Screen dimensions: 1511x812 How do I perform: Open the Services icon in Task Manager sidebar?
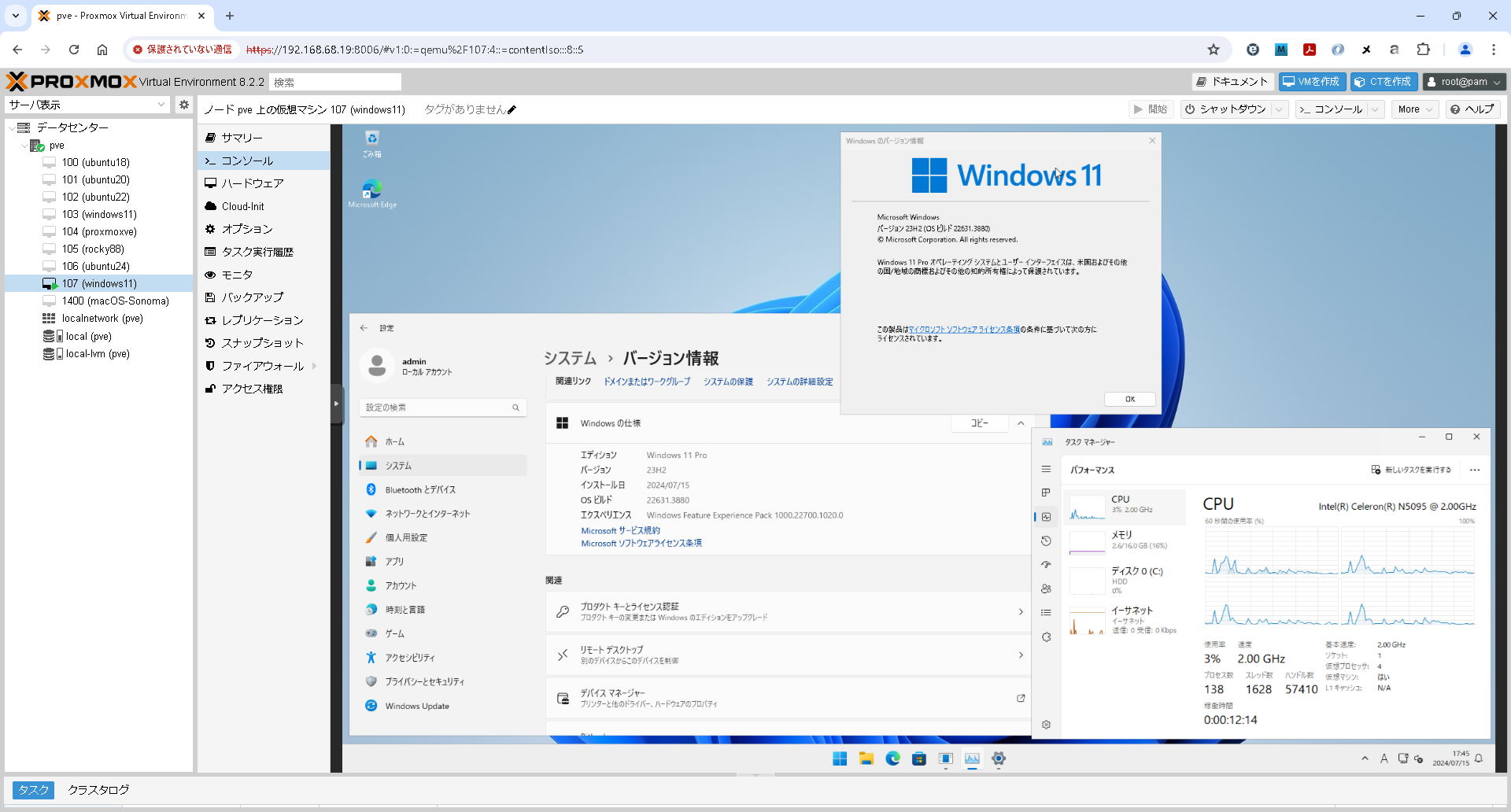click(1046, 637)
